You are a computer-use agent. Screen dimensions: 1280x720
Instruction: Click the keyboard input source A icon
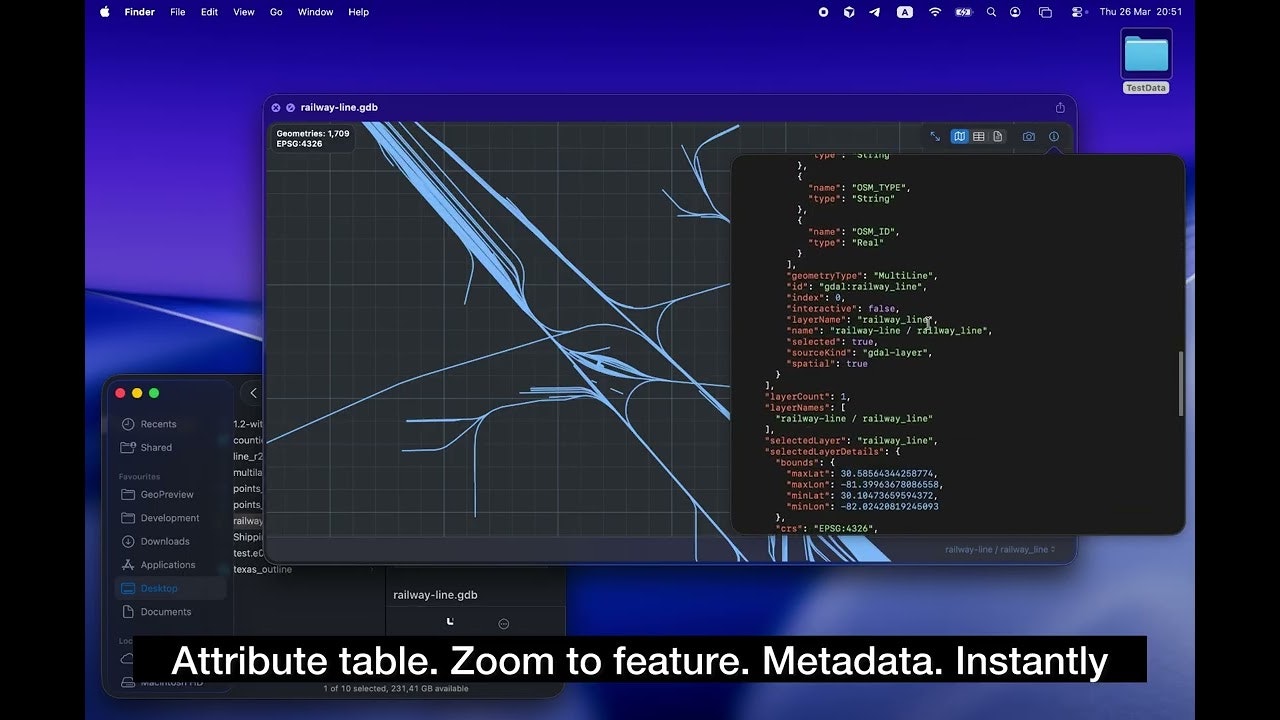[x=905, y=12]
